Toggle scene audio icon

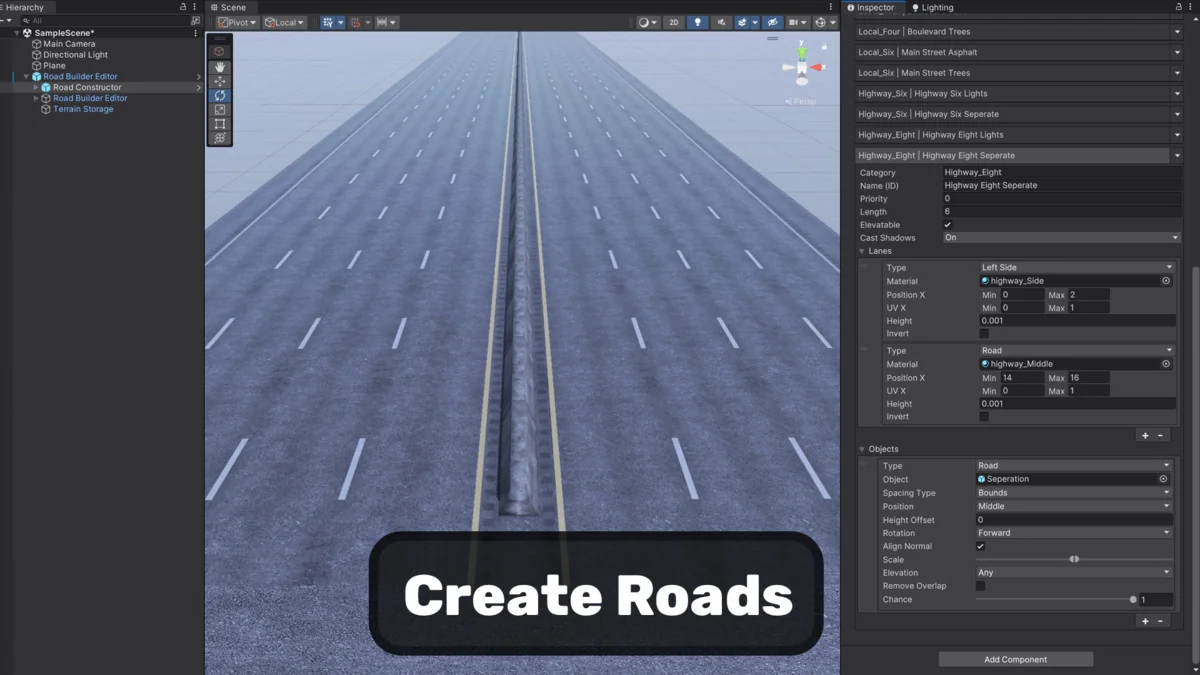(721, 22)
